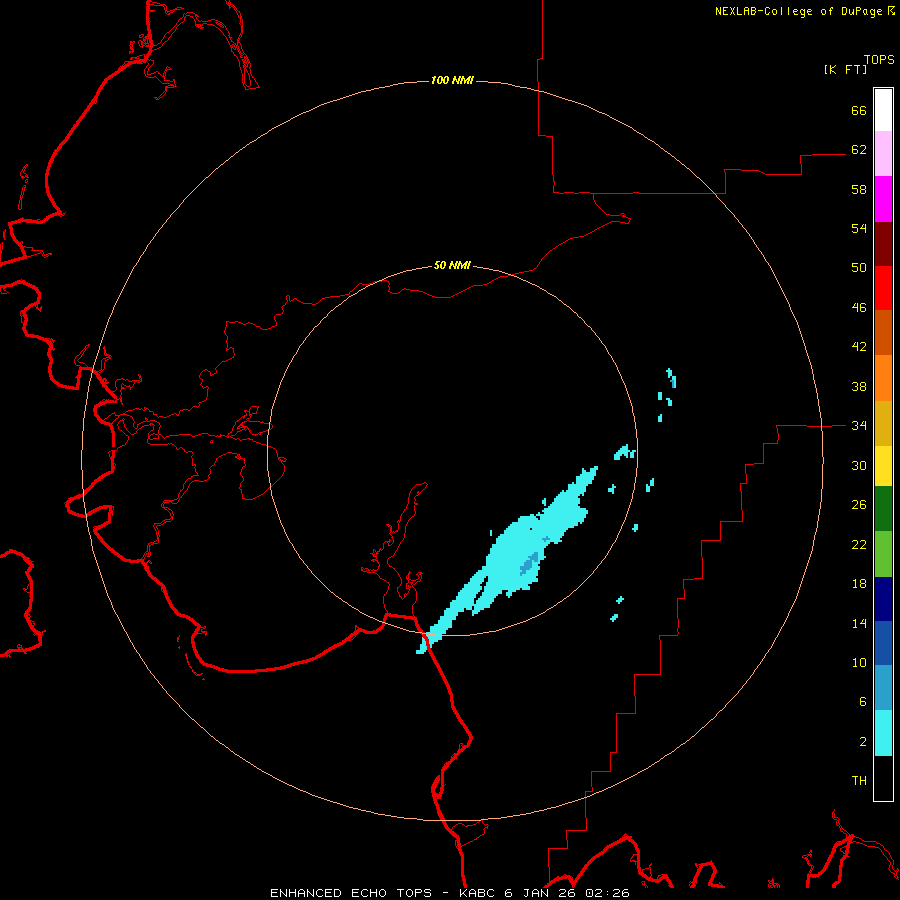Click the legend value '10'
The image size is (900, 900).
coord(859,662)
